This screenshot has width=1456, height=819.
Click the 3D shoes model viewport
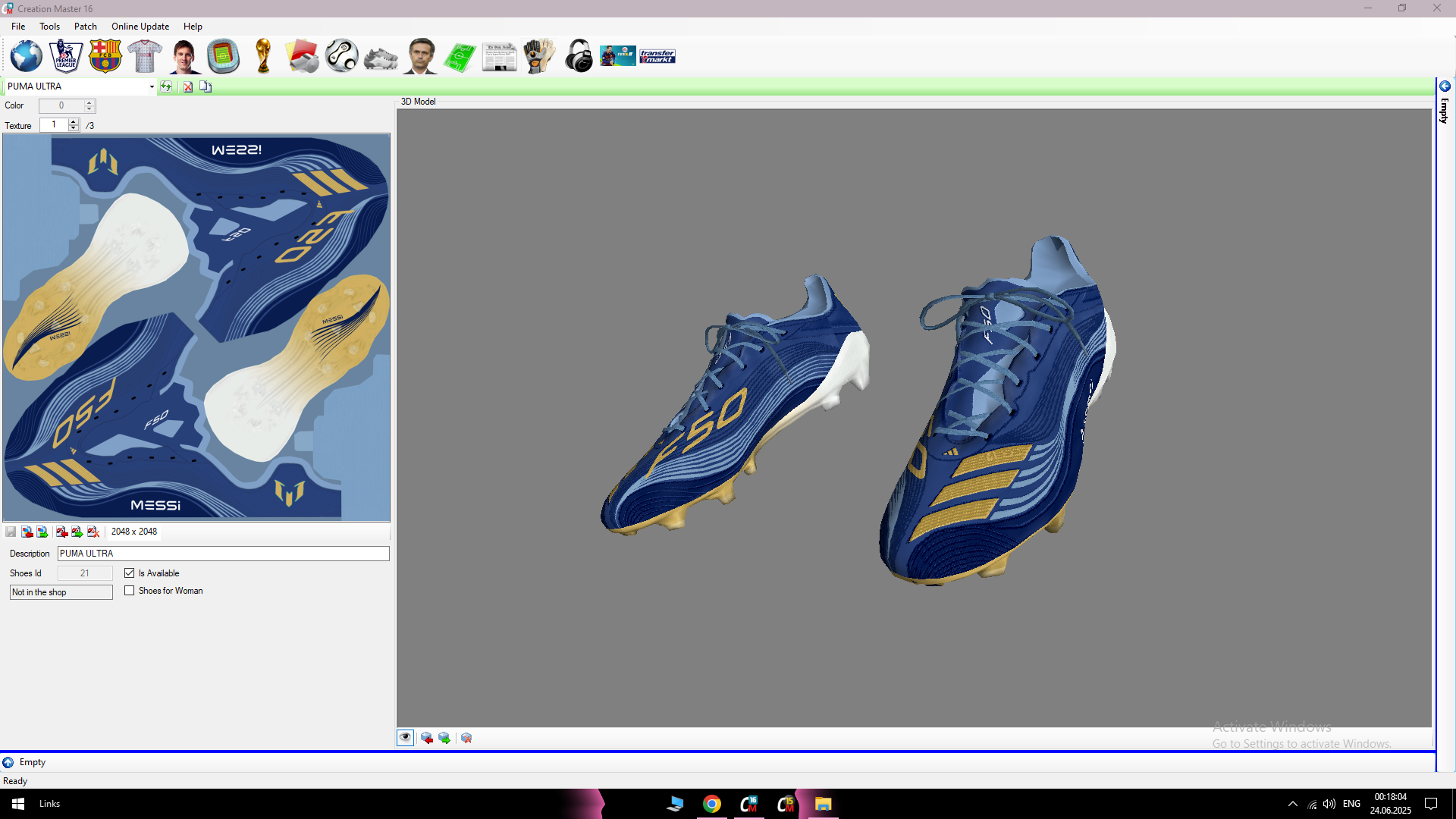[915, 418]
